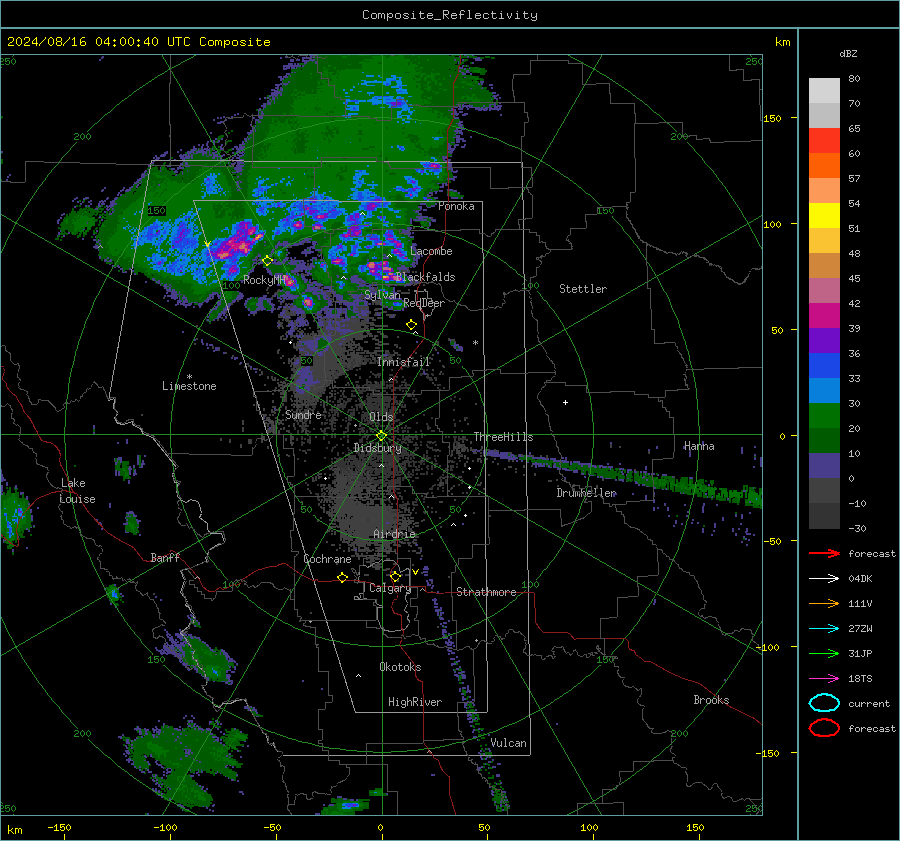The width and height of the screenshot is (900, 841).
Task: Click the Didsbury town label
Action: [377, 448]
